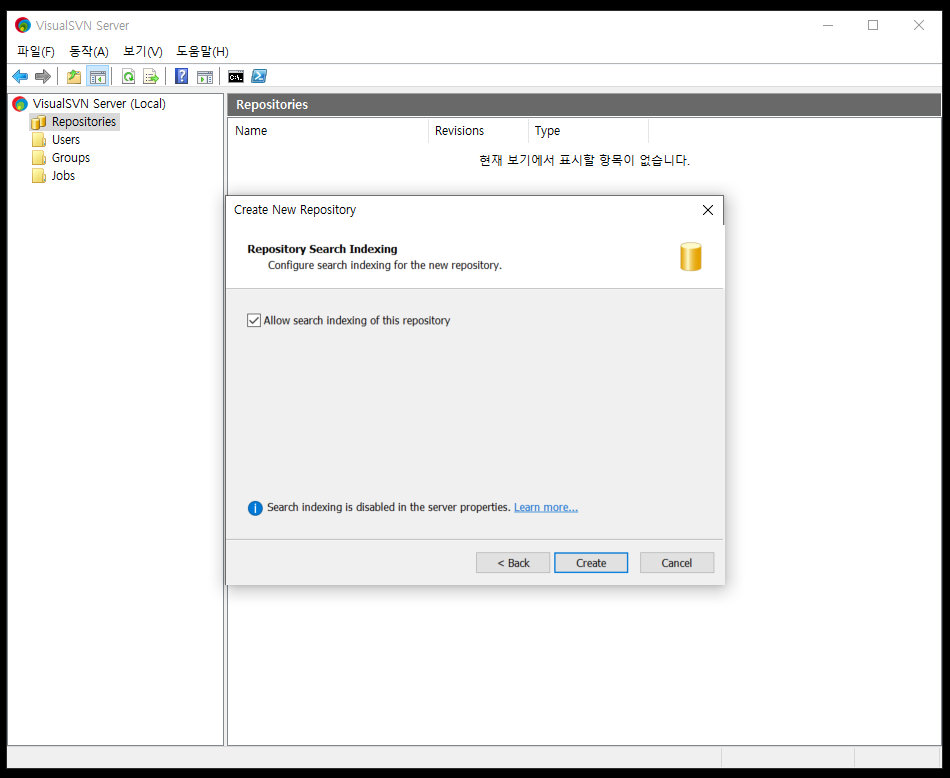The height and width of the screenshot is (778, 950).
Task: Open the 파일(F) menu
Action: point(36,52)
